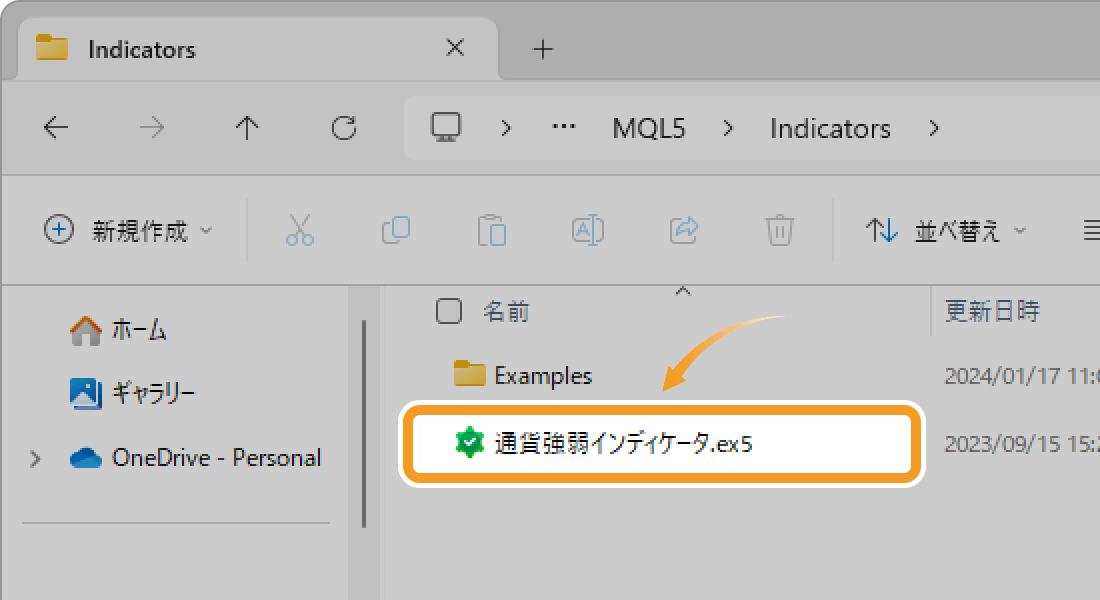
Task: Open ギャラリー in the navigation pane
Action: [x=133, y=393]
